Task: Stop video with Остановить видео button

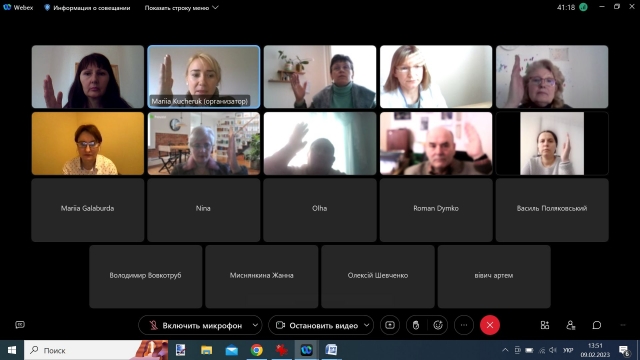Action: click(317, 325)
